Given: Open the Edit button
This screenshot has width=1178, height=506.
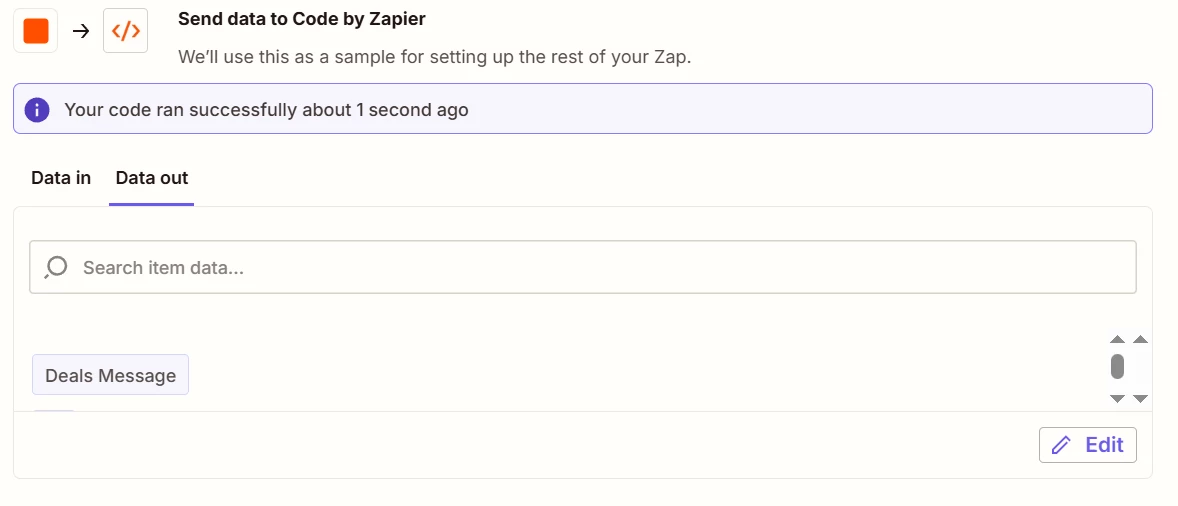Looking at the screenshot, I should pyautogui.click(x=1087, y=445).
